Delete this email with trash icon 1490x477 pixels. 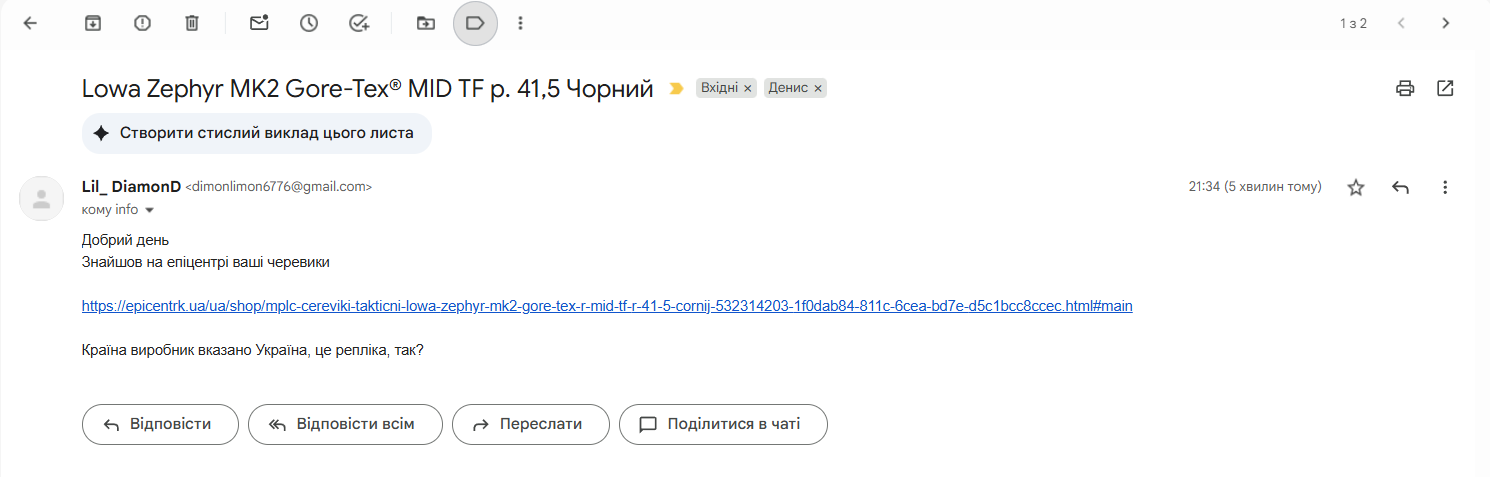click(192, 23)
